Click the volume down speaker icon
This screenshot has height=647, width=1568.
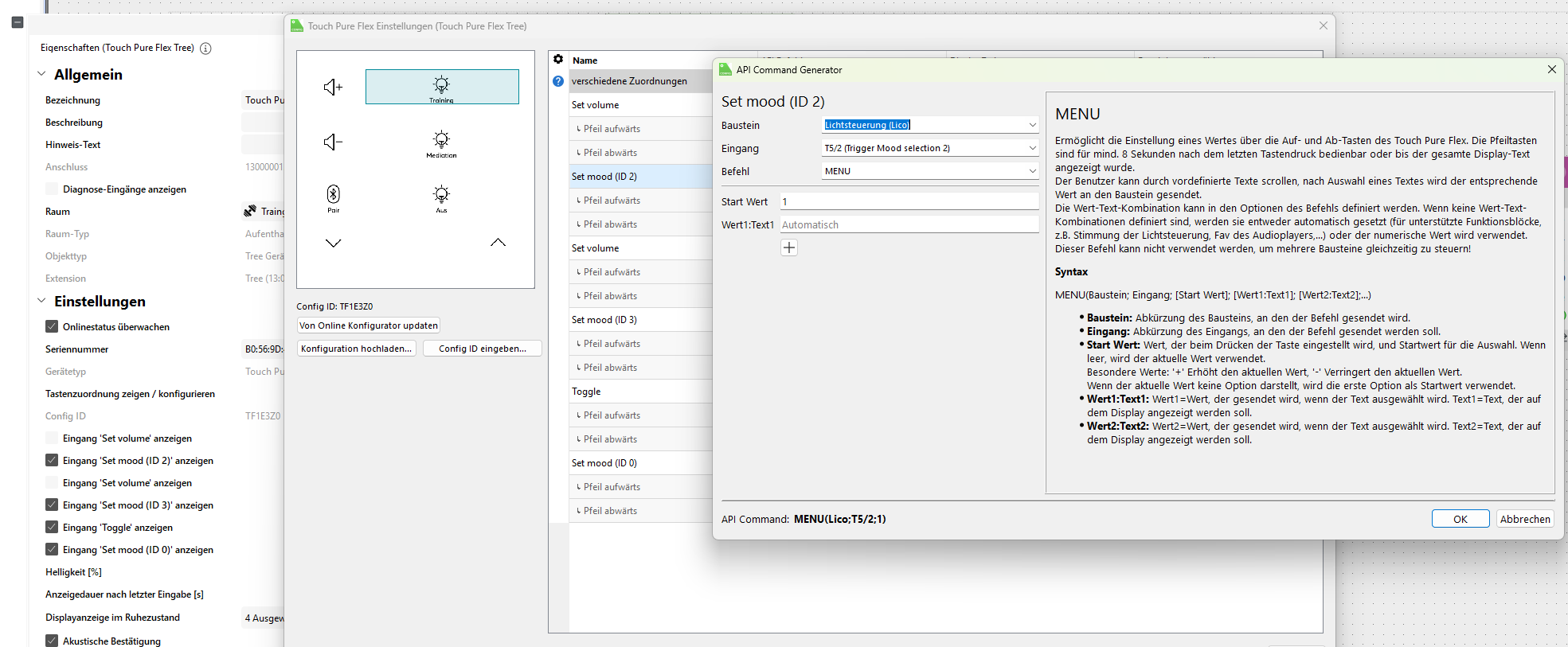click(x=333, y=142)
